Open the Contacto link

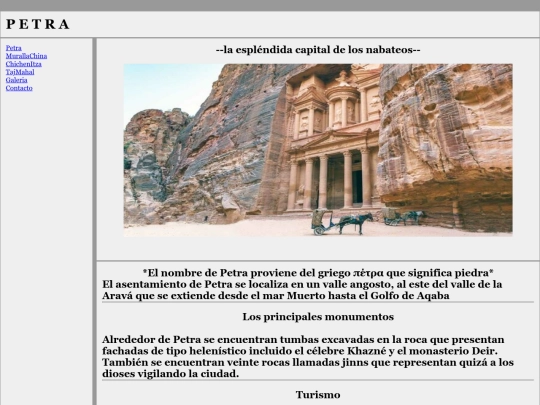[19, 88]
